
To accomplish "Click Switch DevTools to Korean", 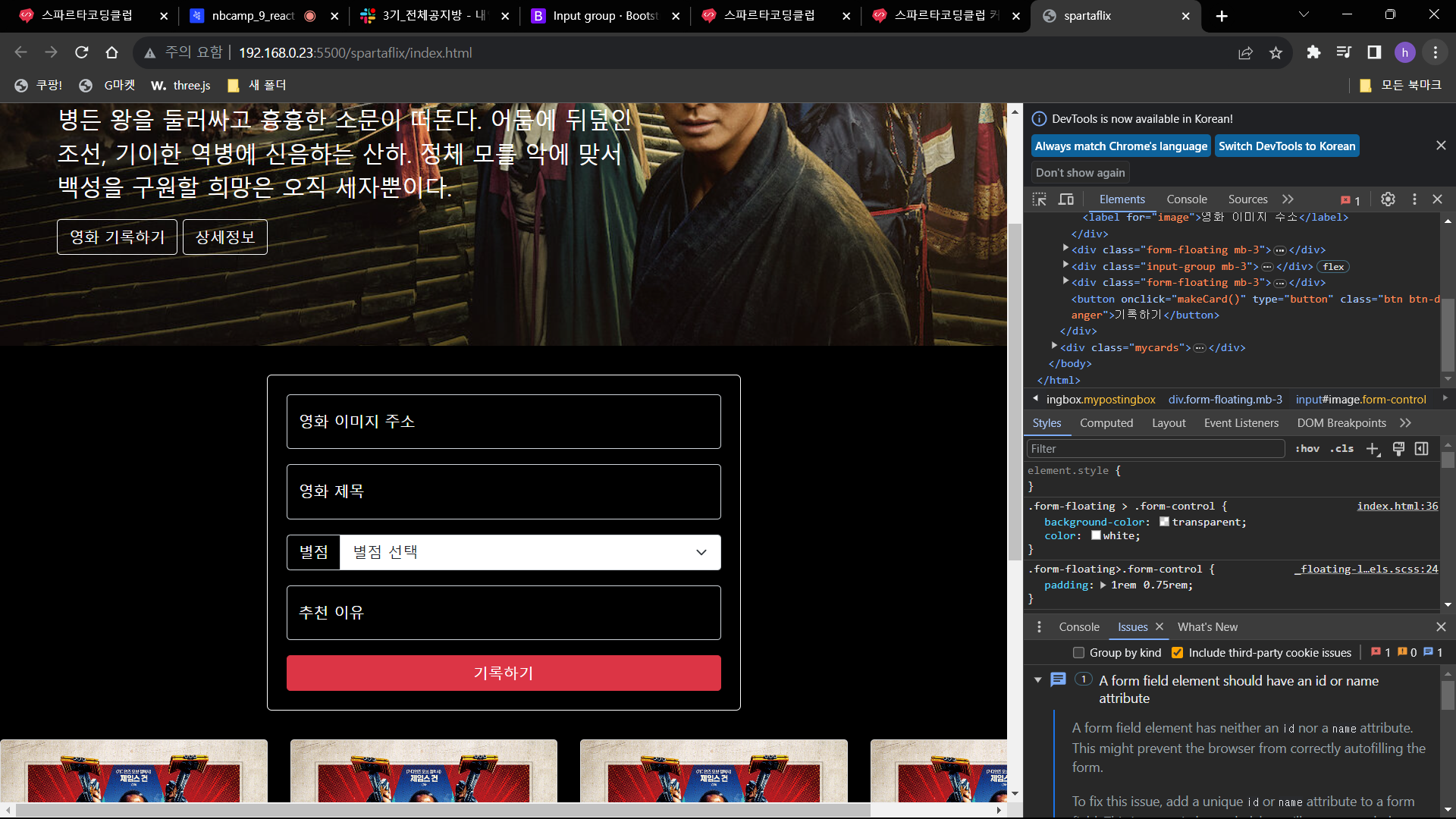I will (1287, 146).
